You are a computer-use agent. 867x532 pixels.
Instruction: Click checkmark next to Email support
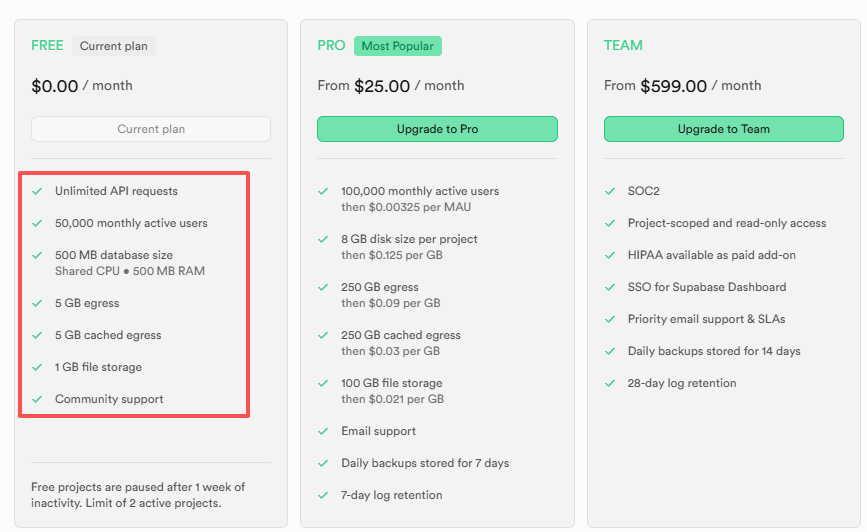tap(323, 431)
